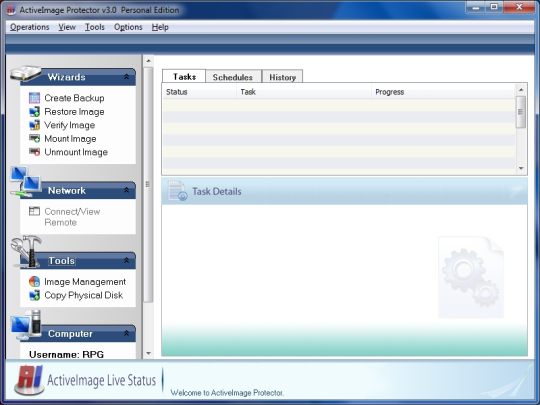The width and height of the screenshot is (540, 405).
Task: Click the Username: RPG text
Action: click(66, 354)
